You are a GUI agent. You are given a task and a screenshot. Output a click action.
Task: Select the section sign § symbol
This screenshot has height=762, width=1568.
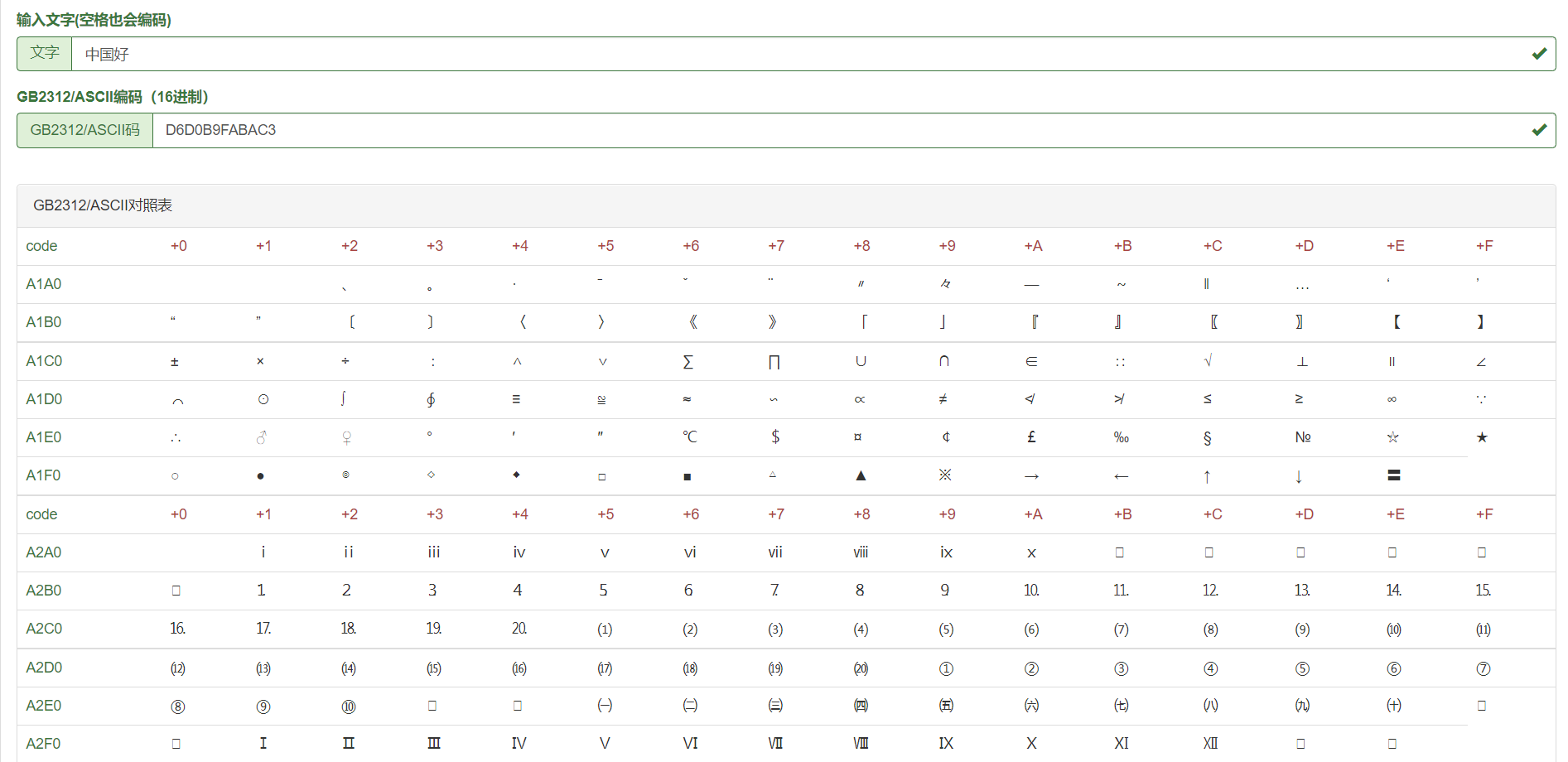tap(1207, 437)
